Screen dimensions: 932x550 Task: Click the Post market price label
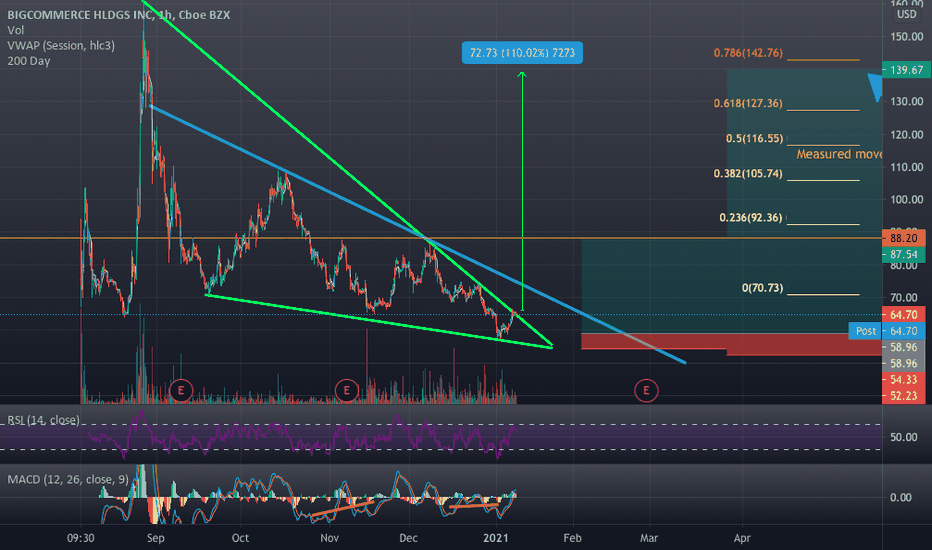click(x=865, y=331)
